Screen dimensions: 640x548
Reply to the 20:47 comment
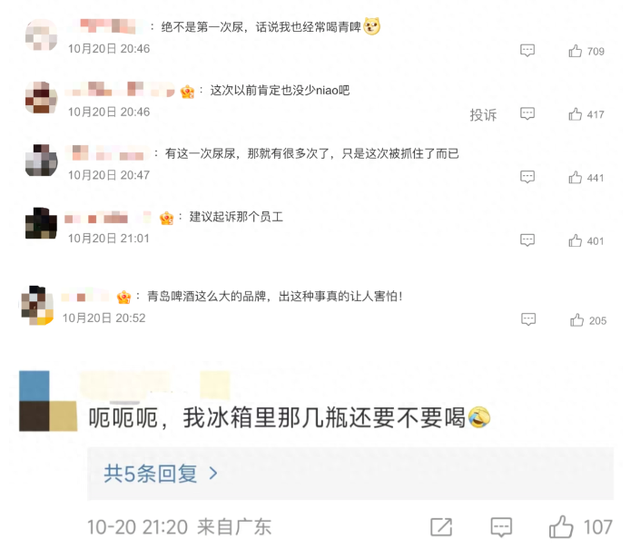(x=527, y=177)
